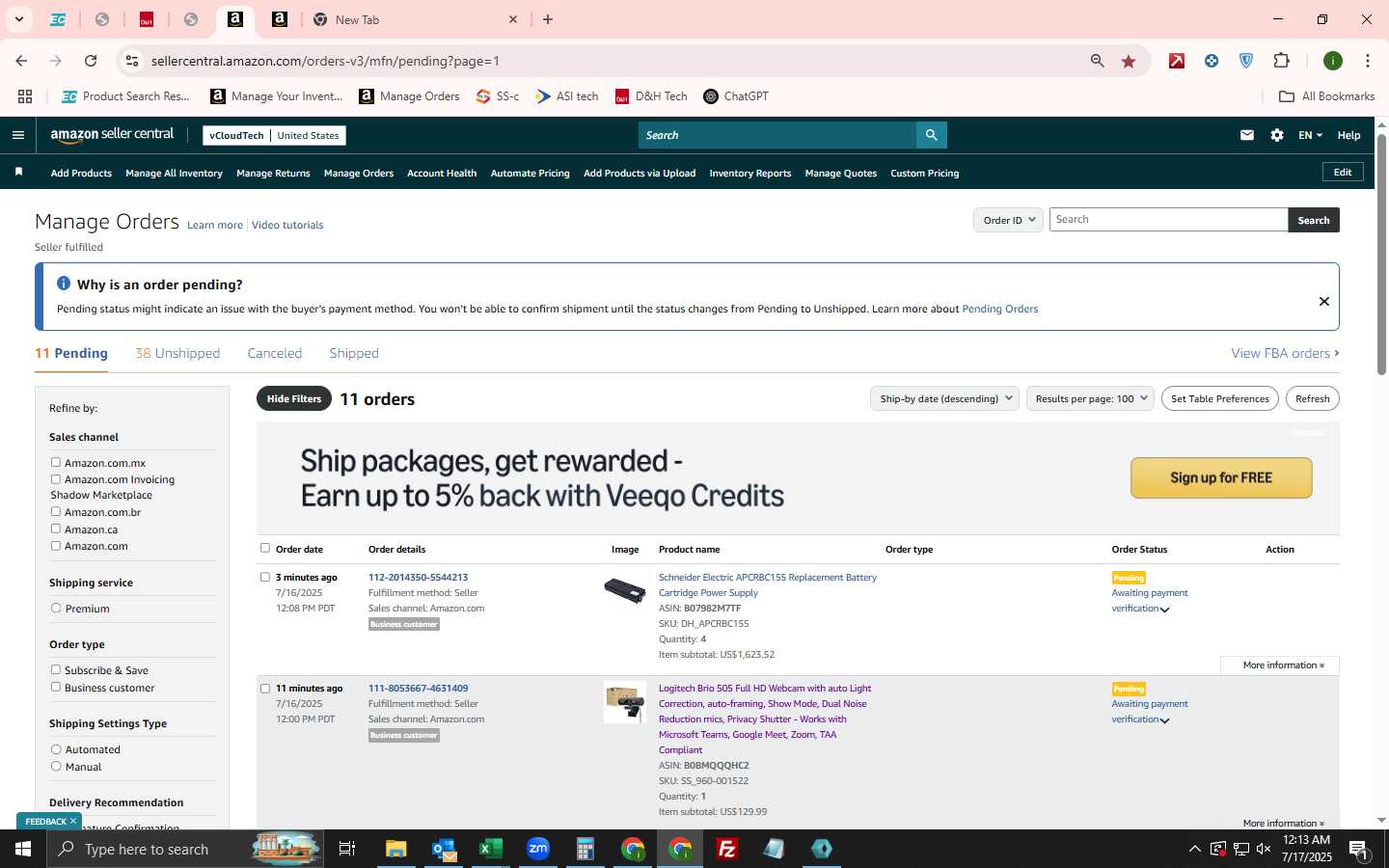Open order link 111-8053667-4631409

pos(418,689)
